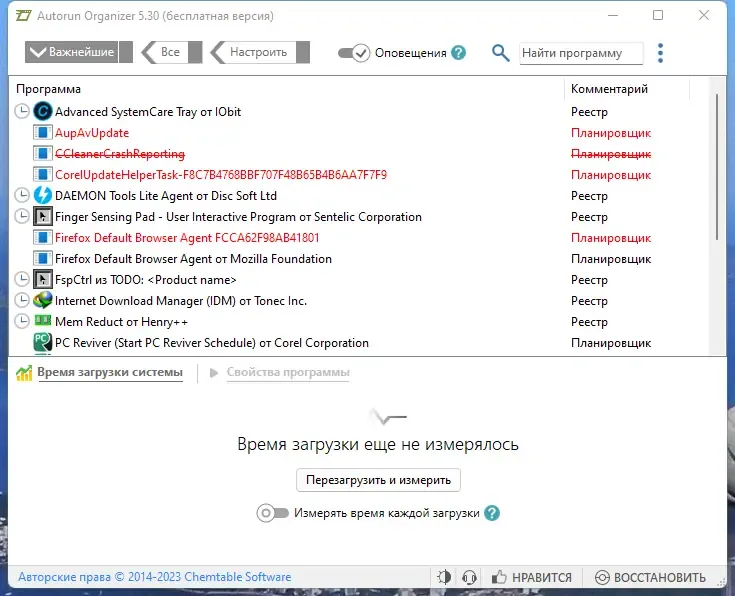This screenshot has width=735, height=596.
Task: Click Реестр comment in the Internet Download Manager row
Action: pos(589,301)
